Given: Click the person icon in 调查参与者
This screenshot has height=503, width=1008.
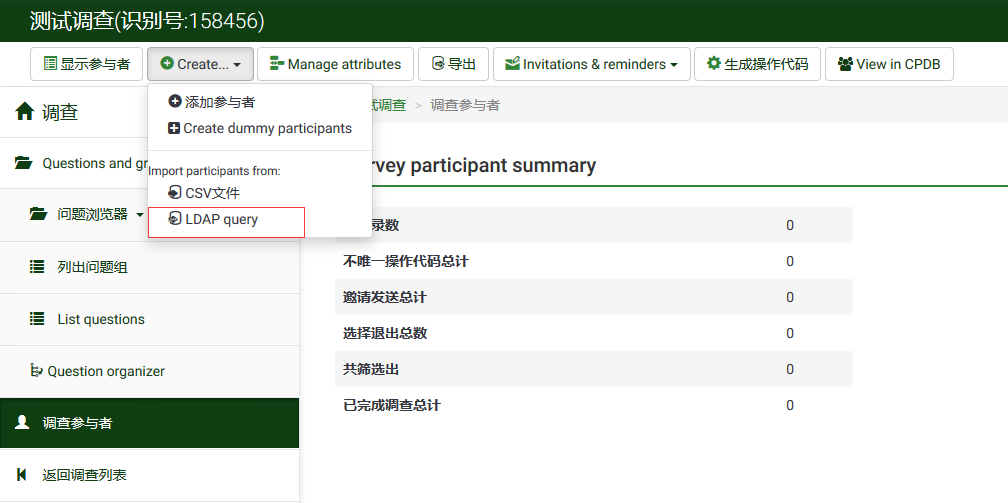Looking at the screenshot, I should point(22,423).
